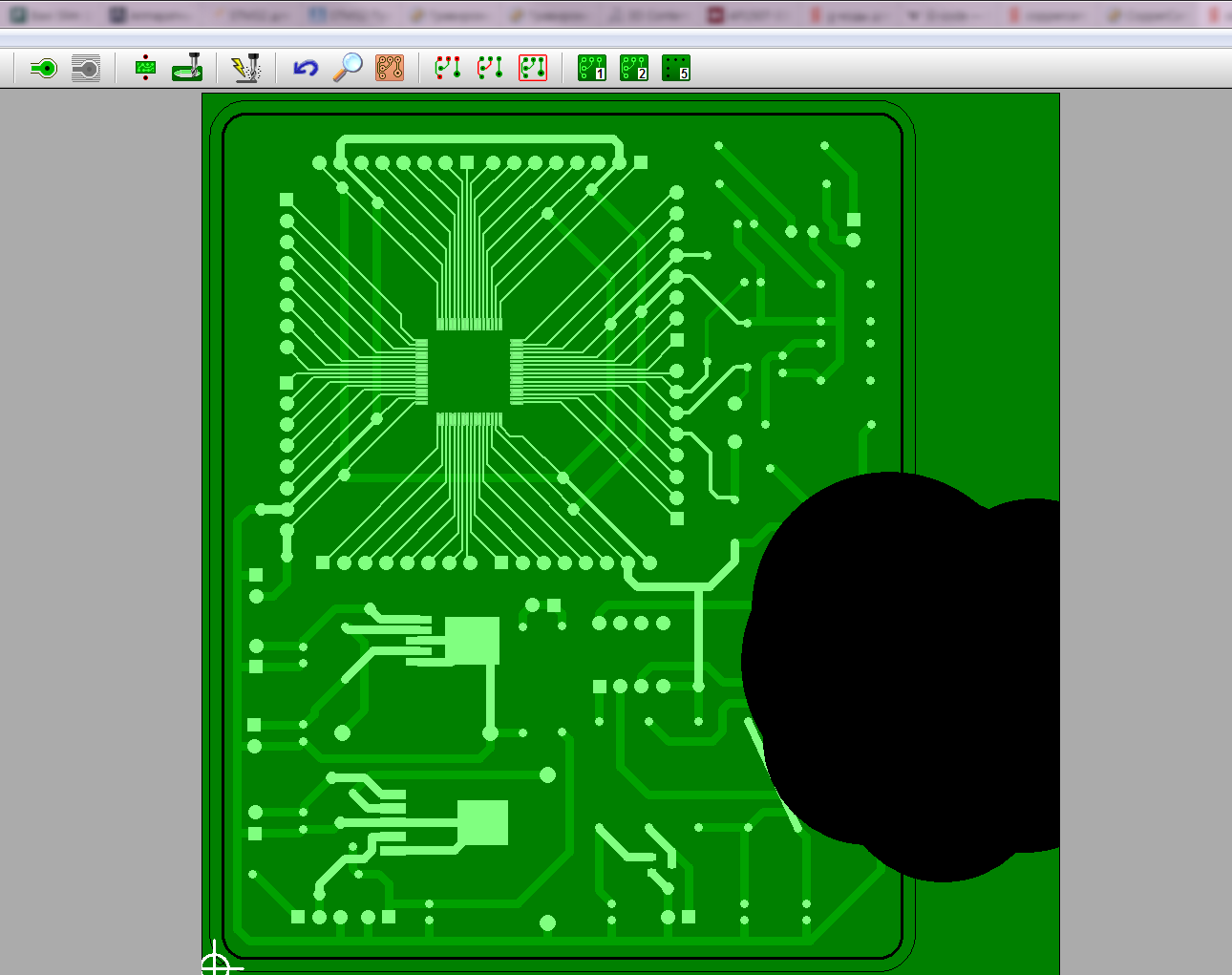Select the milling cutter over green board icon
Screen dimensions: 1232x975
click(187, 68)
